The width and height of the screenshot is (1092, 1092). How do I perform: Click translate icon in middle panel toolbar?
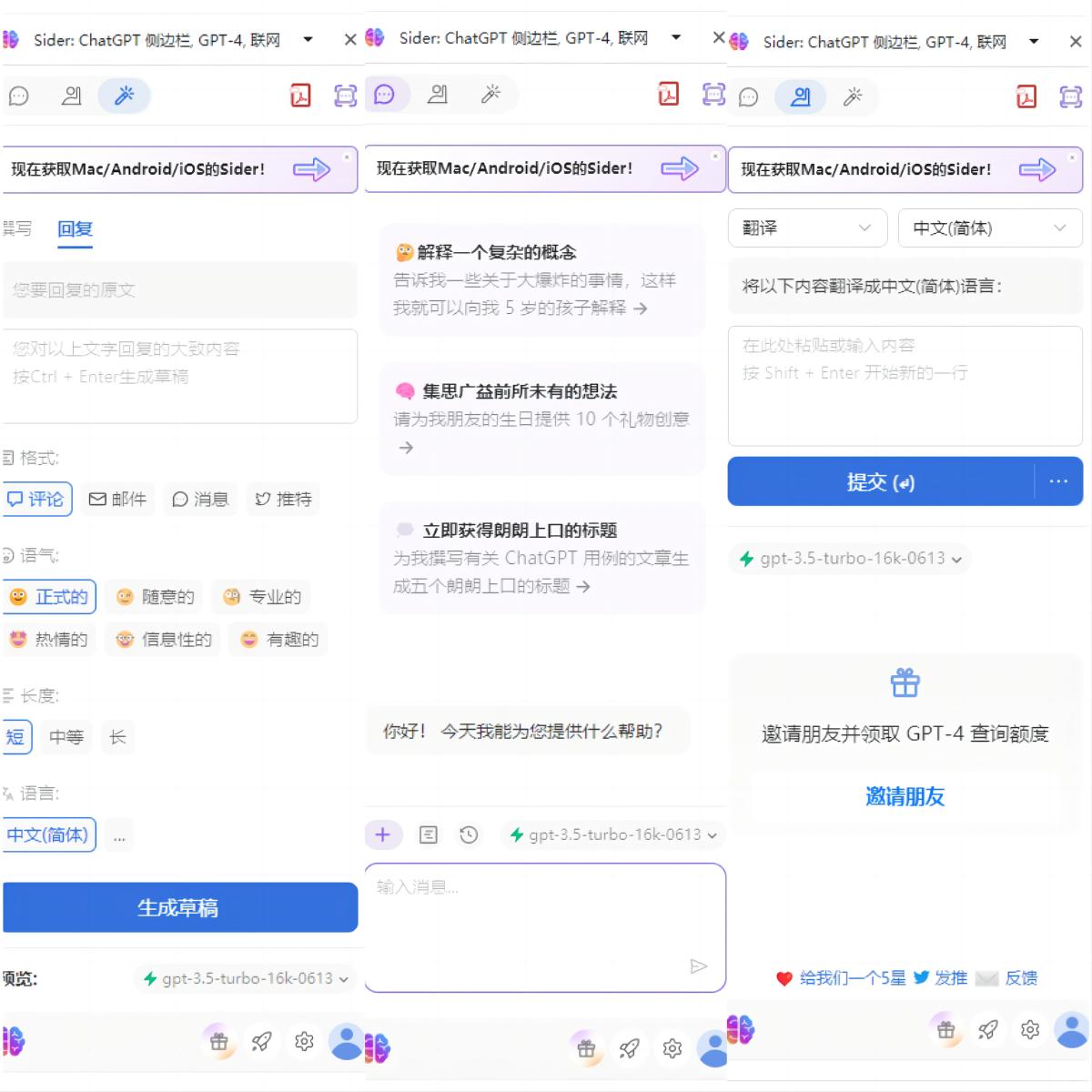pyautogui.click(x=438, y=94)
